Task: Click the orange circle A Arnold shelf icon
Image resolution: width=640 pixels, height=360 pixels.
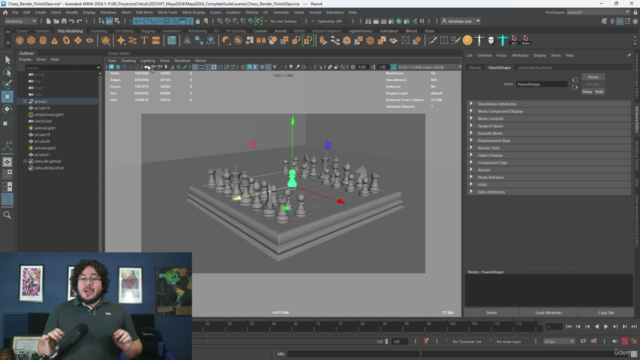Action: click(x=468, y=40)
